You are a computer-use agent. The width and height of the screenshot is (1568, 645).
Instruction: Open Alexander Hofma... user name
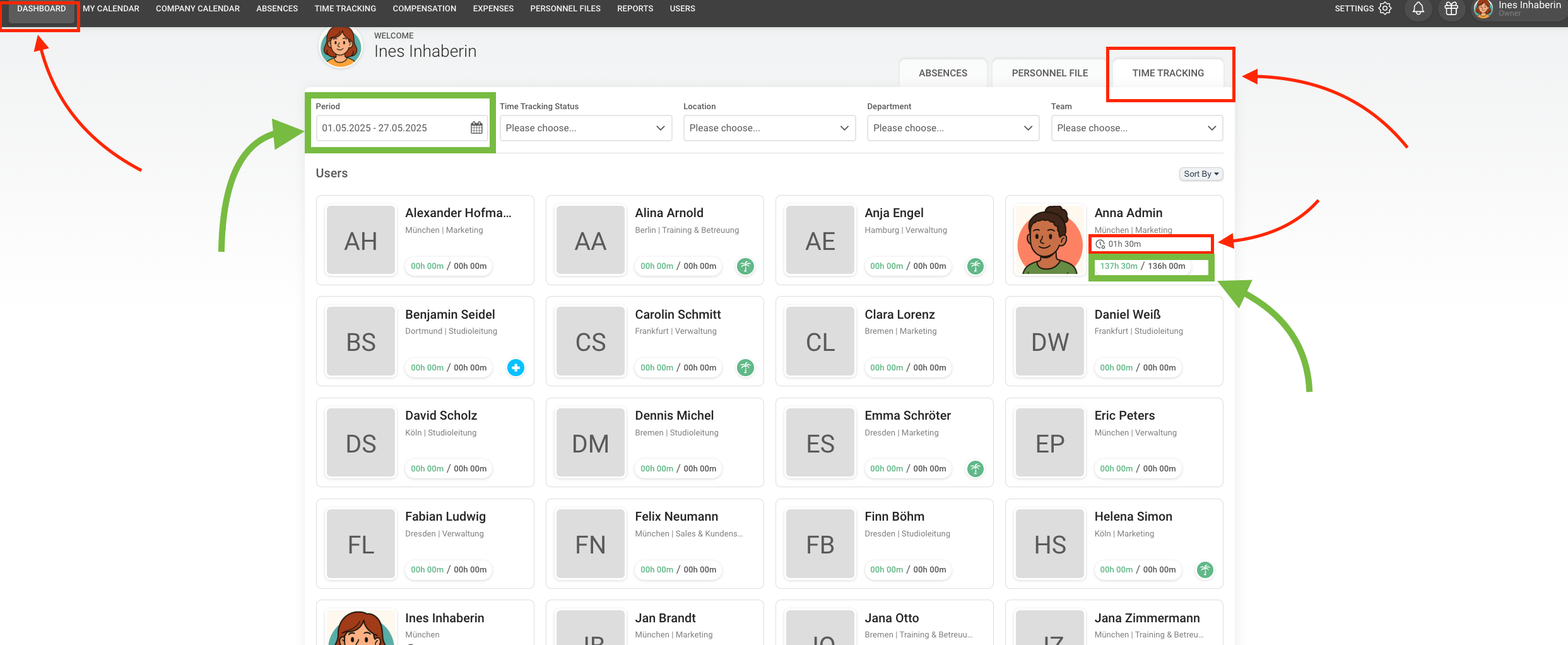(458, 213)
